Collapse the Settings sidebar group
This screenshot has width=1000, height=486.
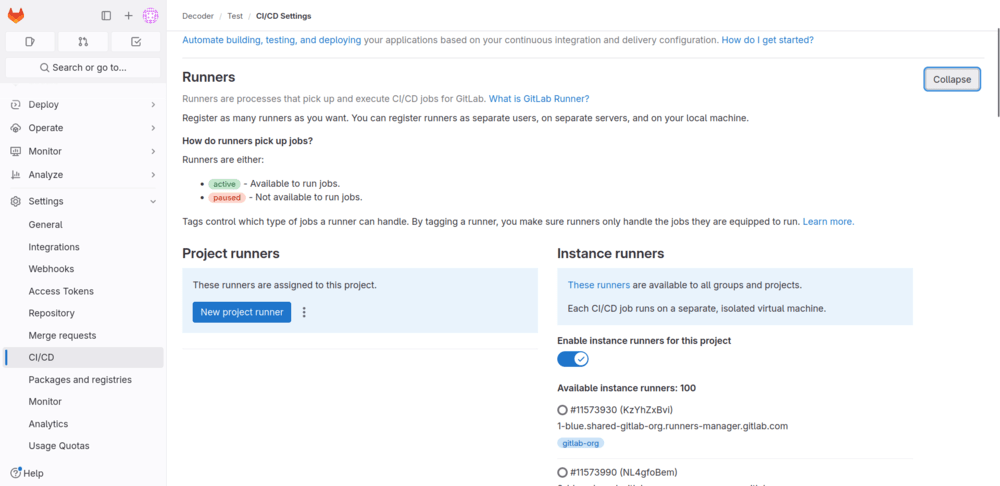click(153, 201)
